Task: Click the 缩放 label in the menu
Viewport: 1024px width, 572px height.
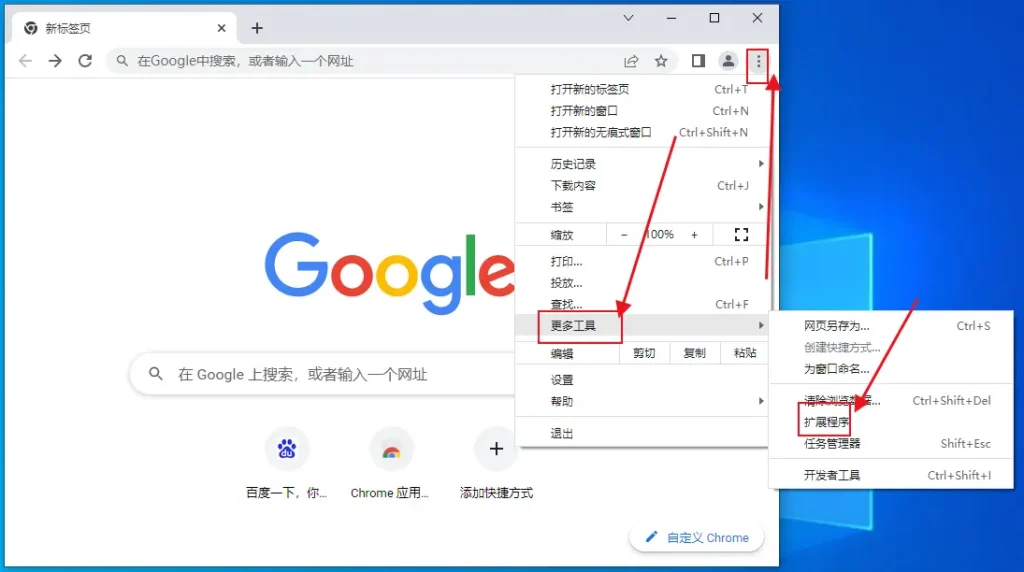Action: (562, 235)
